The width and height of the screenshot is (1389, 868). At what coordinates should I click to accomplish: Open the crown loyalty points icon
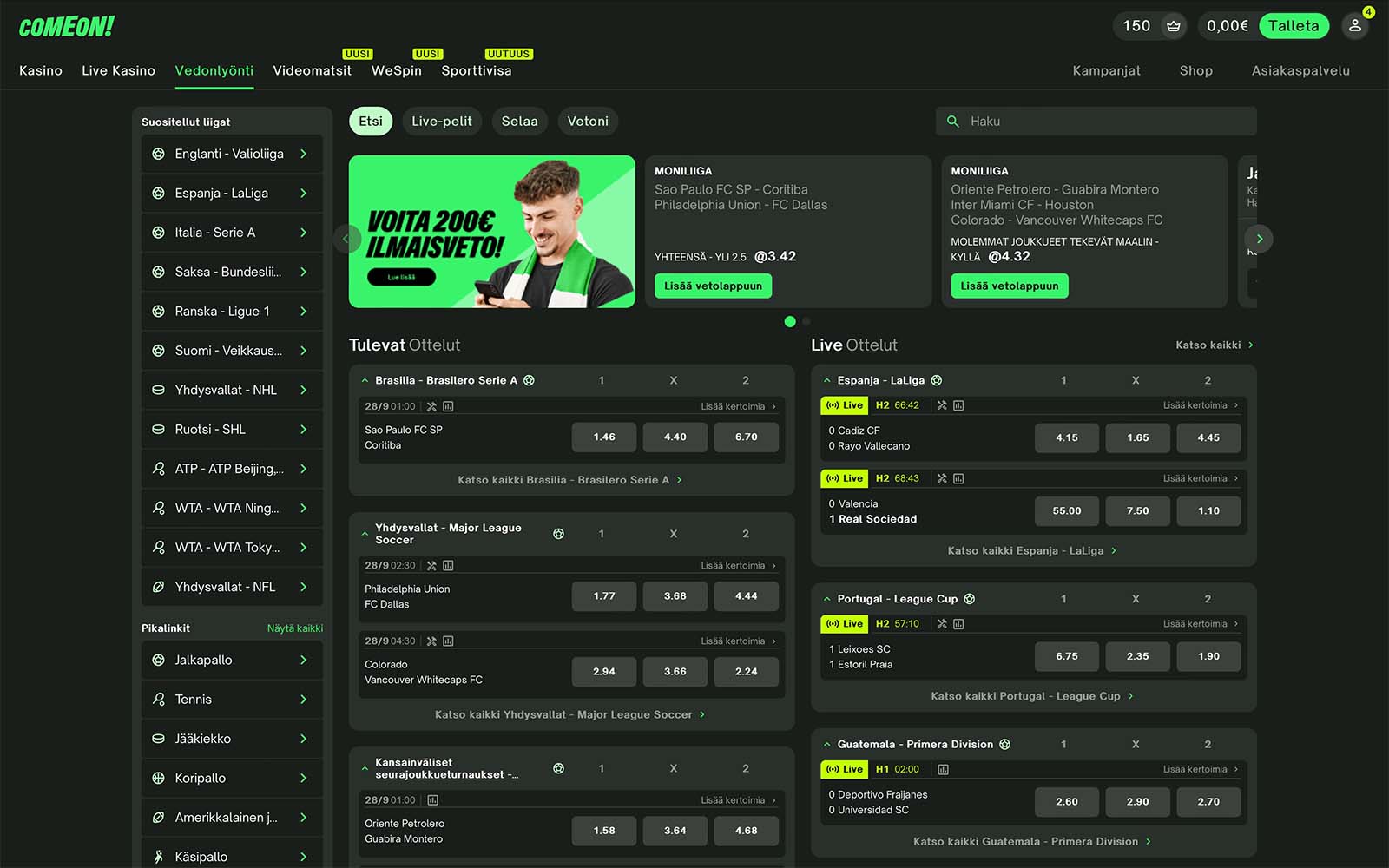[x=1174, y=26]
